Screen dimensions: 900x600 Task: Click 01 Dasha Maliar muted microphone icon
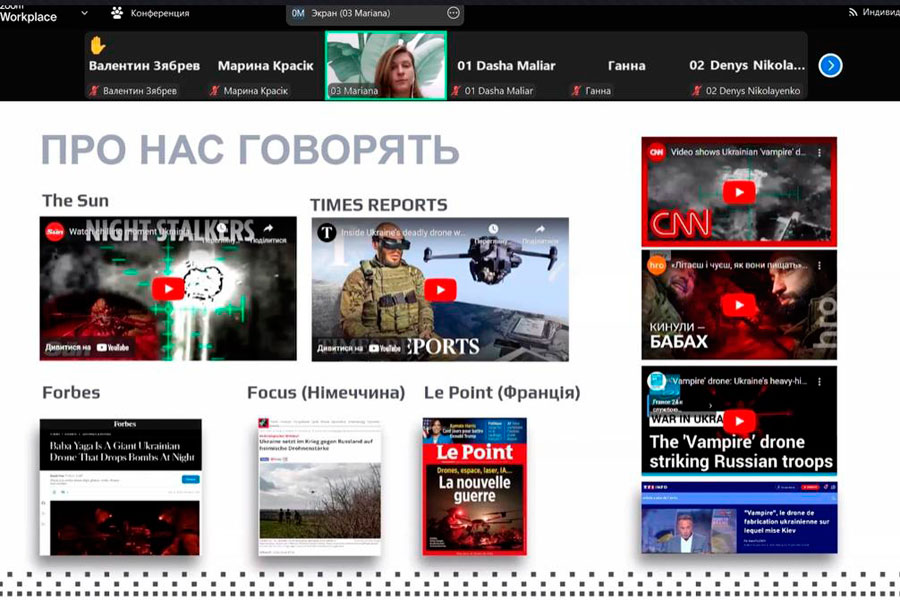coord(456,90)
